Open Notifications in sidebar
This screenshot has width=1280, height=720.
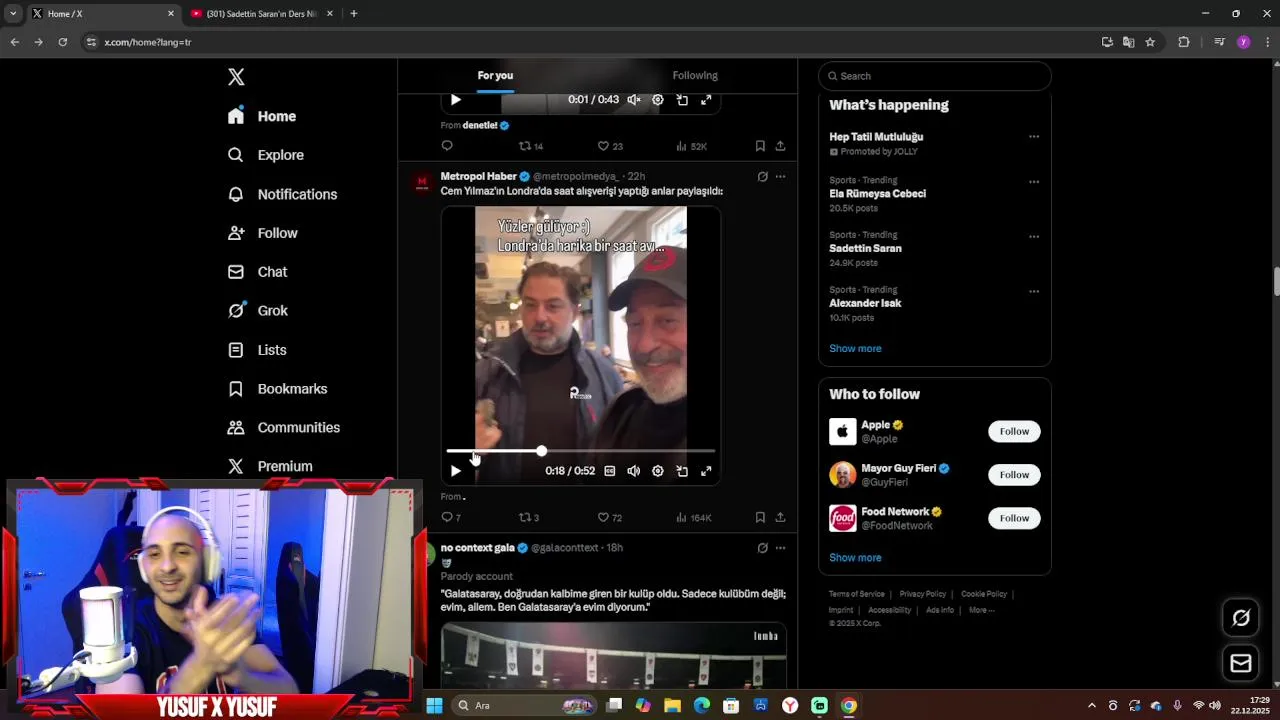point(283,194)
